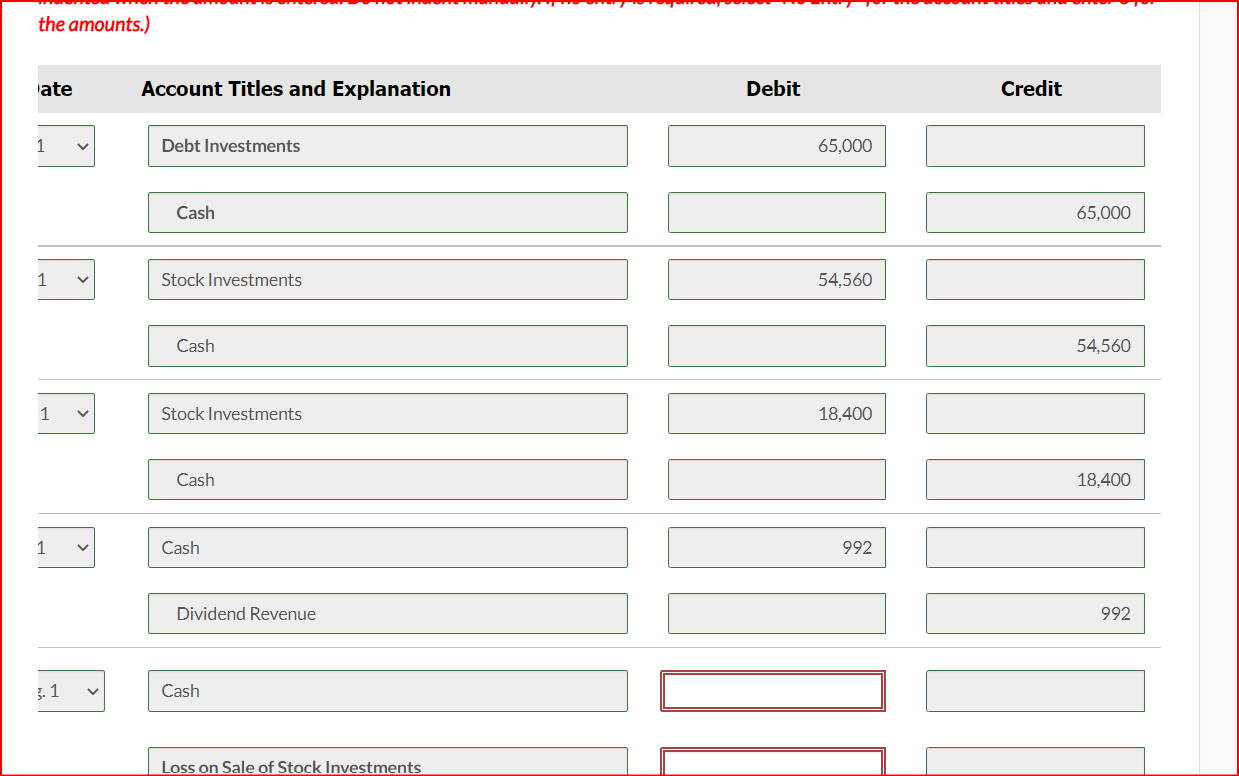Screen dimensions: 1239x776
Task: Click the Dividend Revenue account title field
Action: 388,613
